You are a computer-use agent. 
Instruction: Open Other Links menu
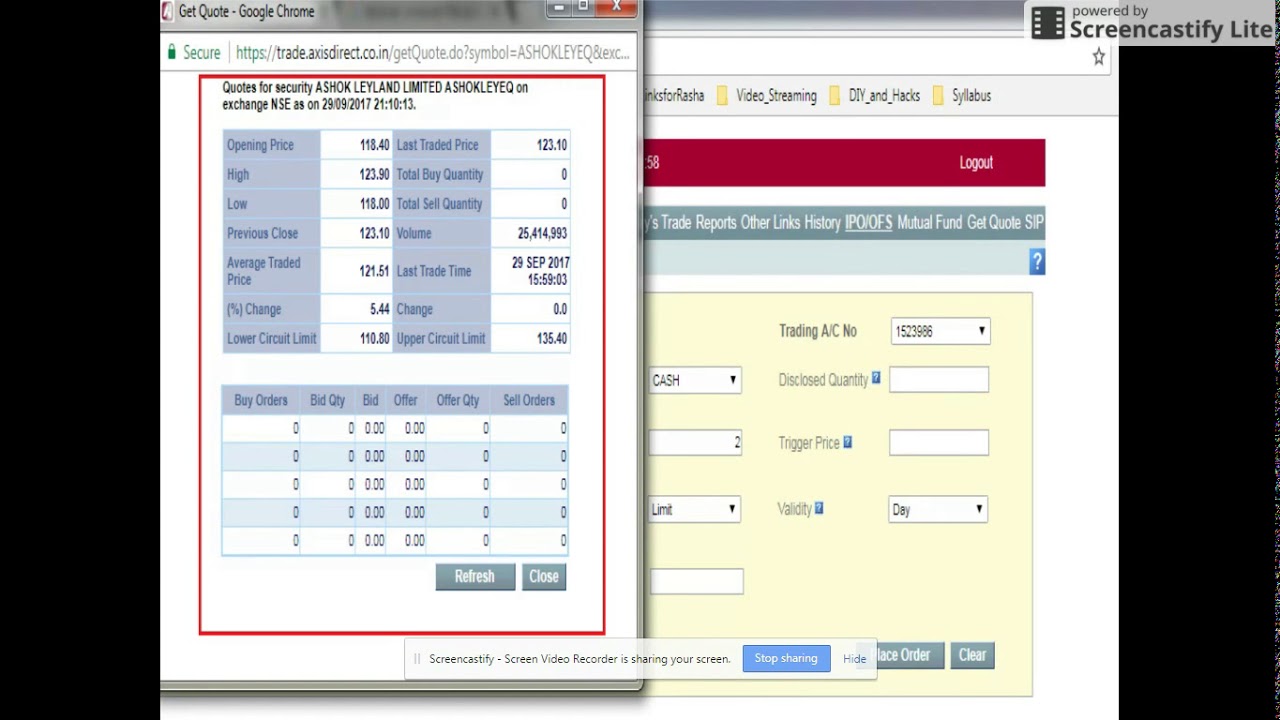(x=770, y=223)
